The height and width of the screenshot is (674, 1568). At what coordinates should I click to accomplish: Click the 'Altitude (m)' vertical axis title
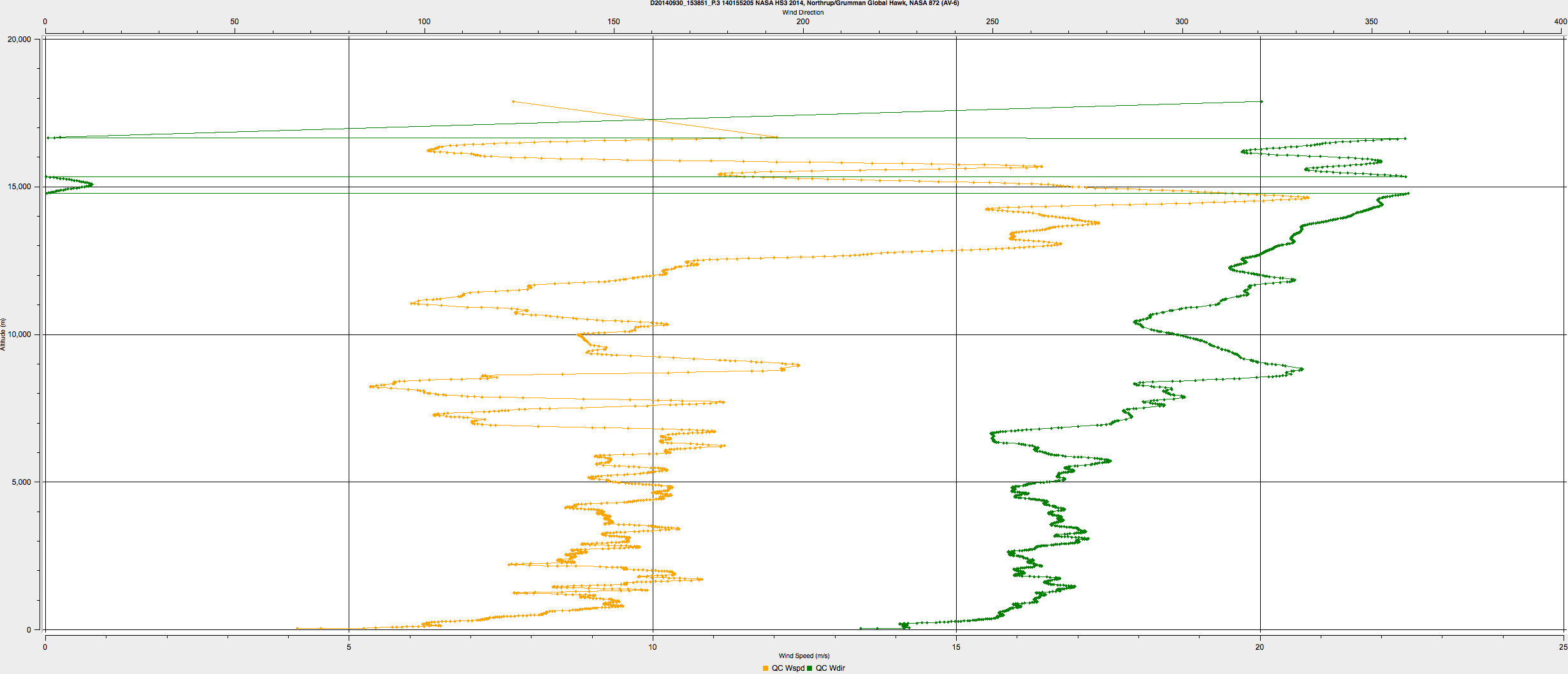[3, 334]
